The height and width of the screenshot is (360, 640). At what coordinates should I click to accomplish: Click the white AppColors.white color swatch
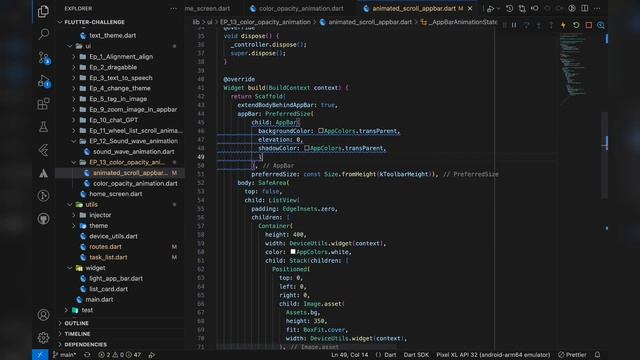tap(293, 252)
